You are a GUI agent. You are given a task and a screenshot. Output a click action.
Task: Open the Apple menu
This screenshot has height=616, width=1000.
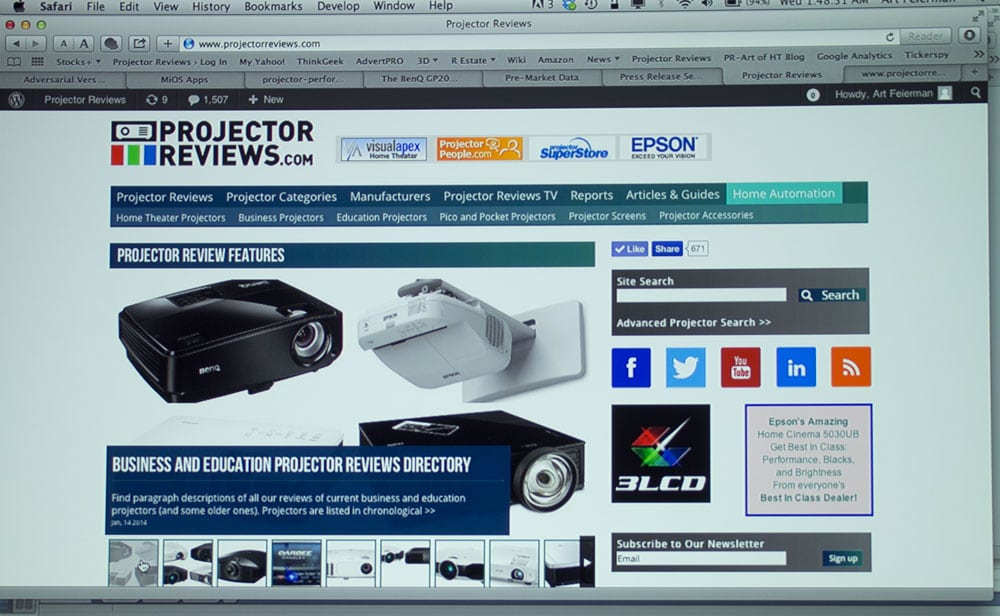(18, 6)
